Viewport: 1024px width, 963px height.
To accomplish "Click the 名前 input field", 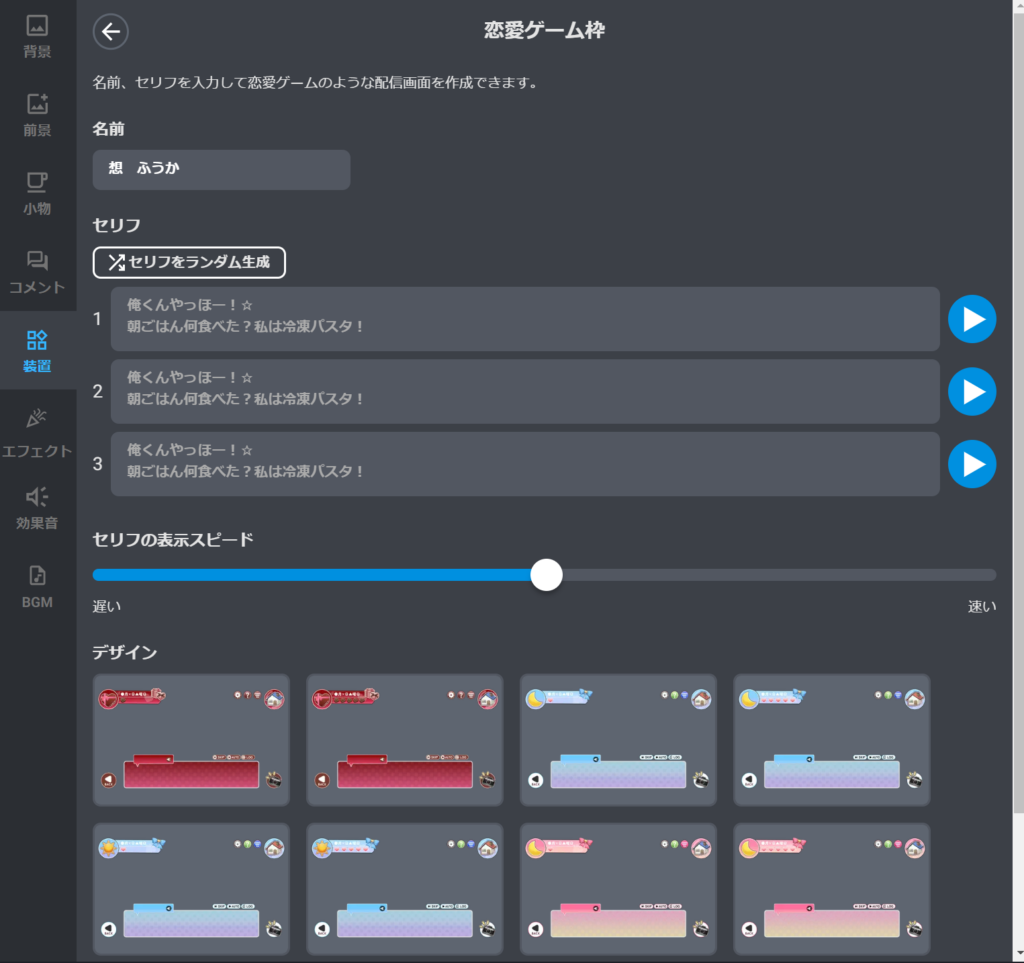I will point(221,170).
